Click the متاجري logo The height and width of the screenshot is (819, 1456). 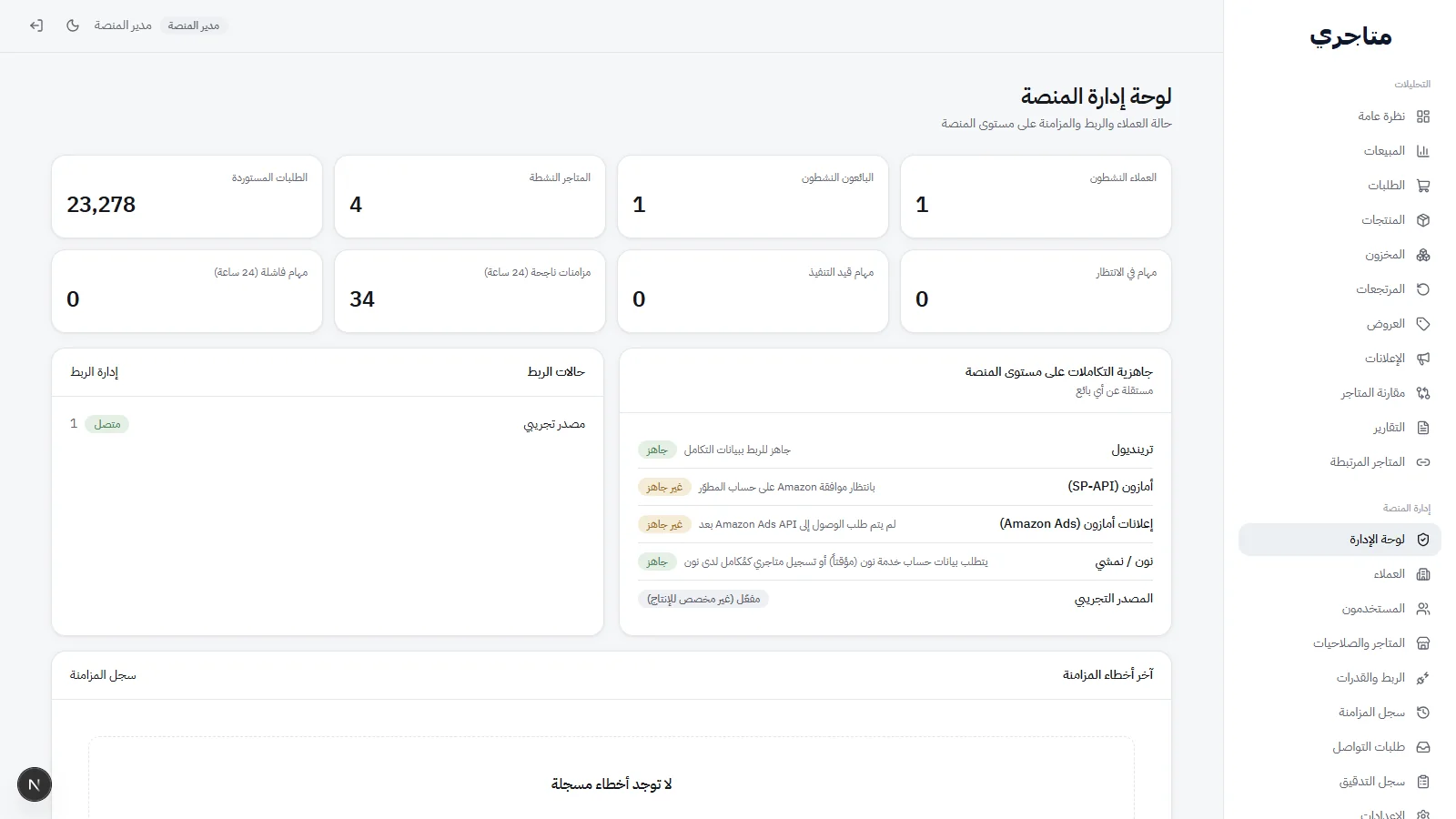(x=1351, y=36)
